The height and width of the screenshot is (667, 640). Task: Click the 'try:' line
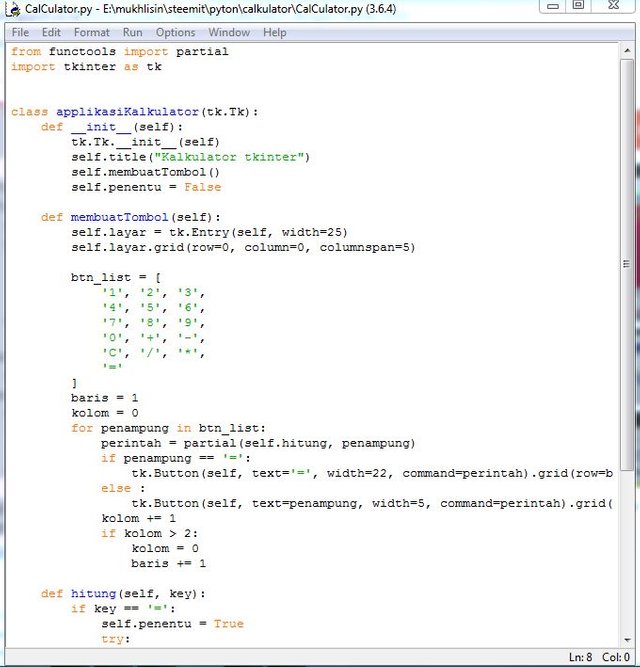click(x=116, y=639)
